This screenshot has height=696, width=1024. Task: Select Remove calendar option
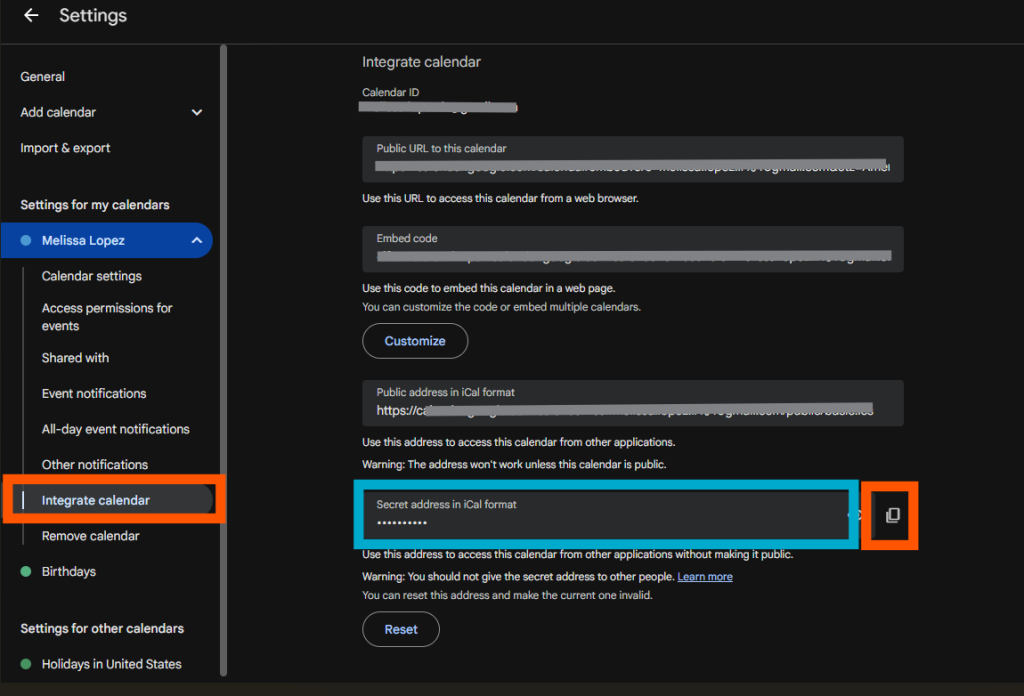pyautogui.click(x=91, y=536)
